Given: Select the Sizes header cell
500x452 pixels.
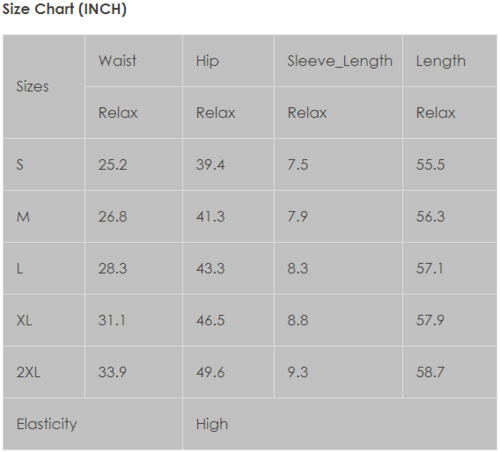Looking at the screenshot, I should tap(32, 87).
